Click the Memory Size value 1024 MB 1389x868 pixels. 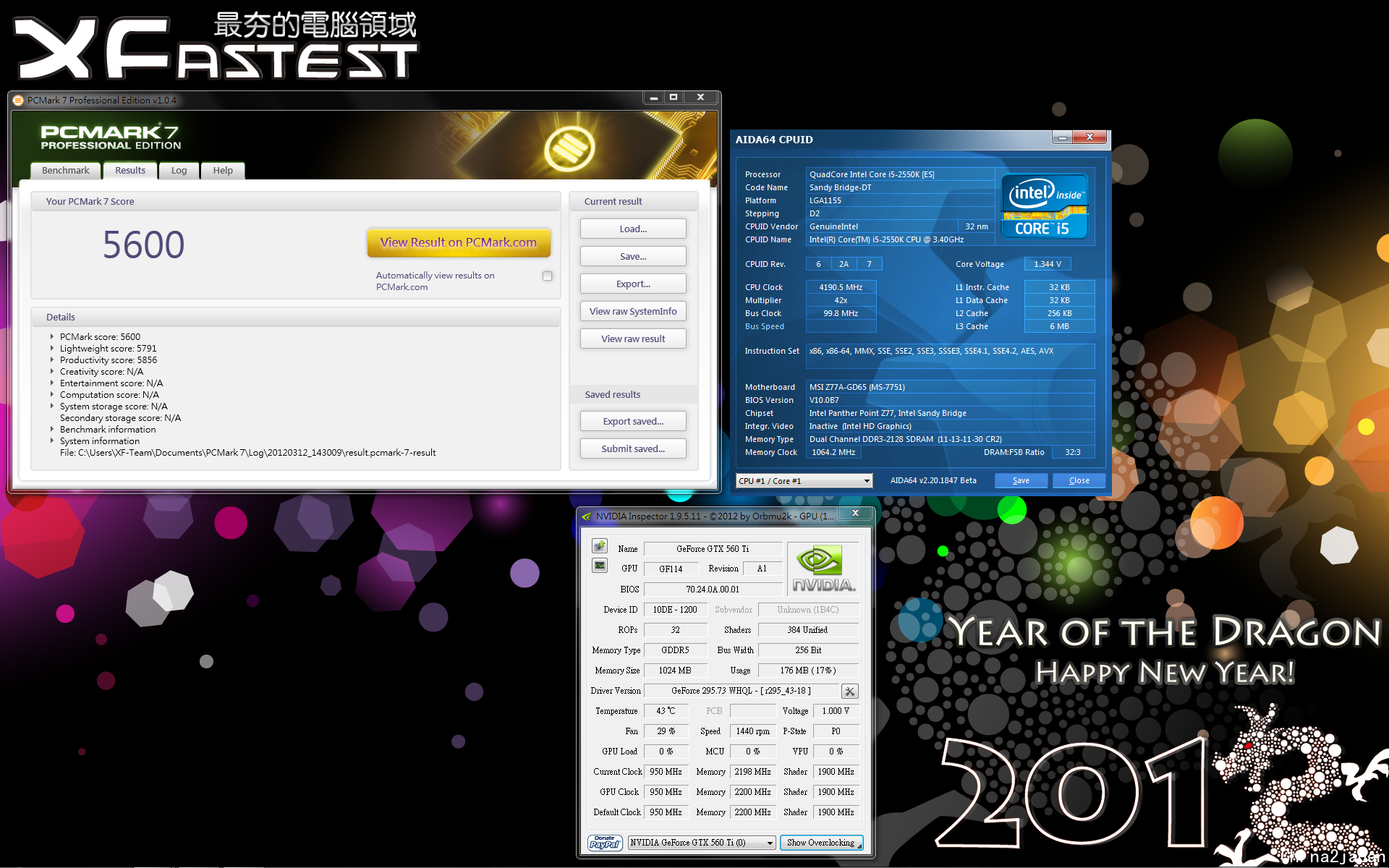[675, 671]
